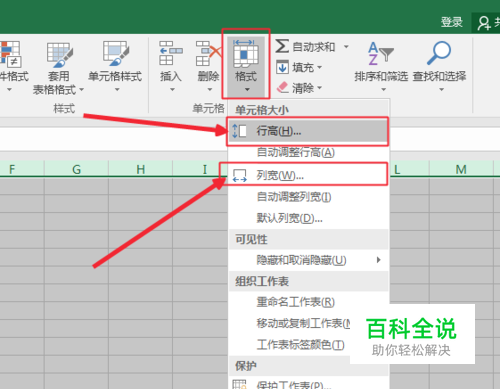500x389 pixels.
Task: Select column H header
Action: (x=140, y=169)
